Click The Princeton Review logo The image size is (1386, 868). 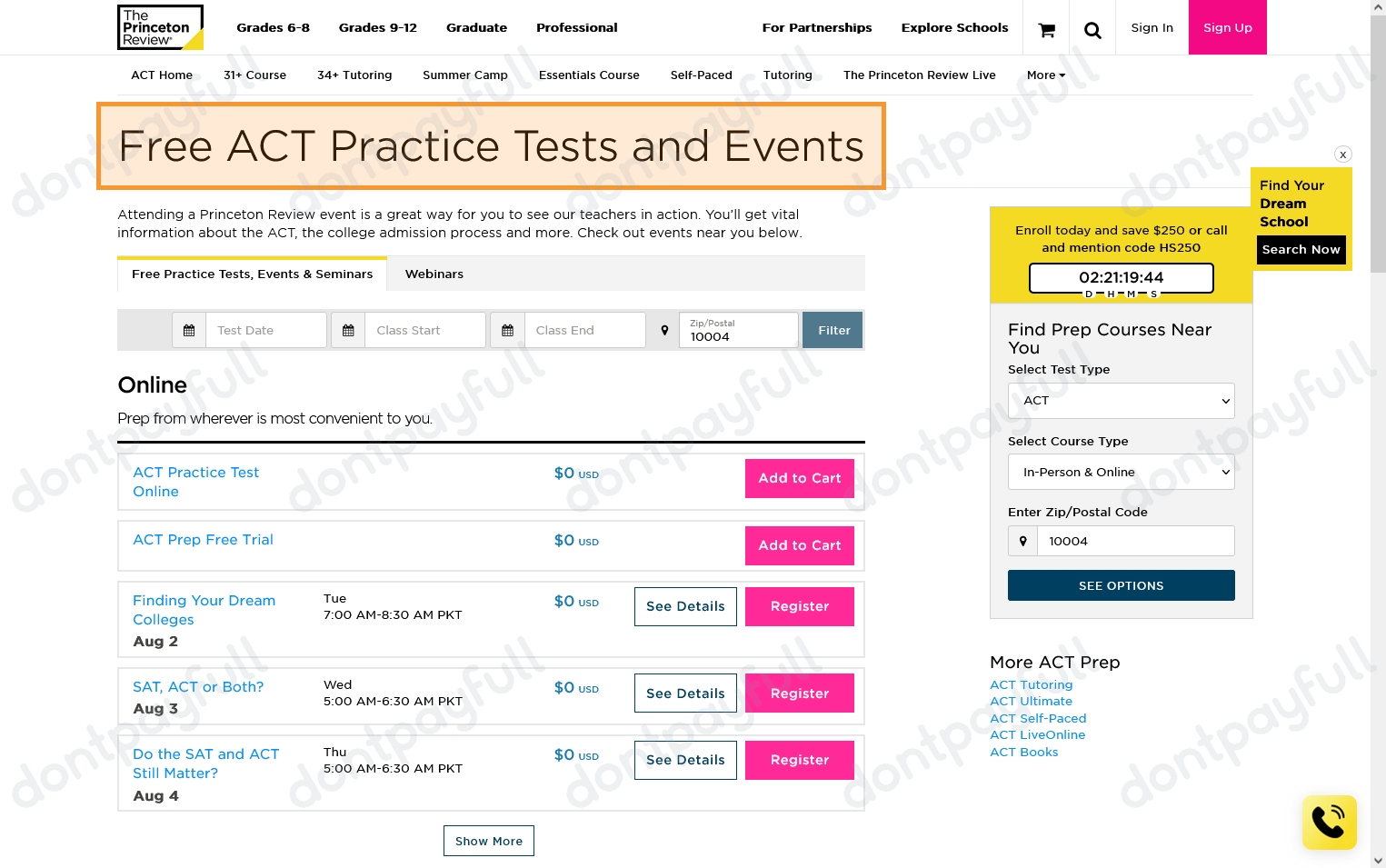click(x=160, y=27)
